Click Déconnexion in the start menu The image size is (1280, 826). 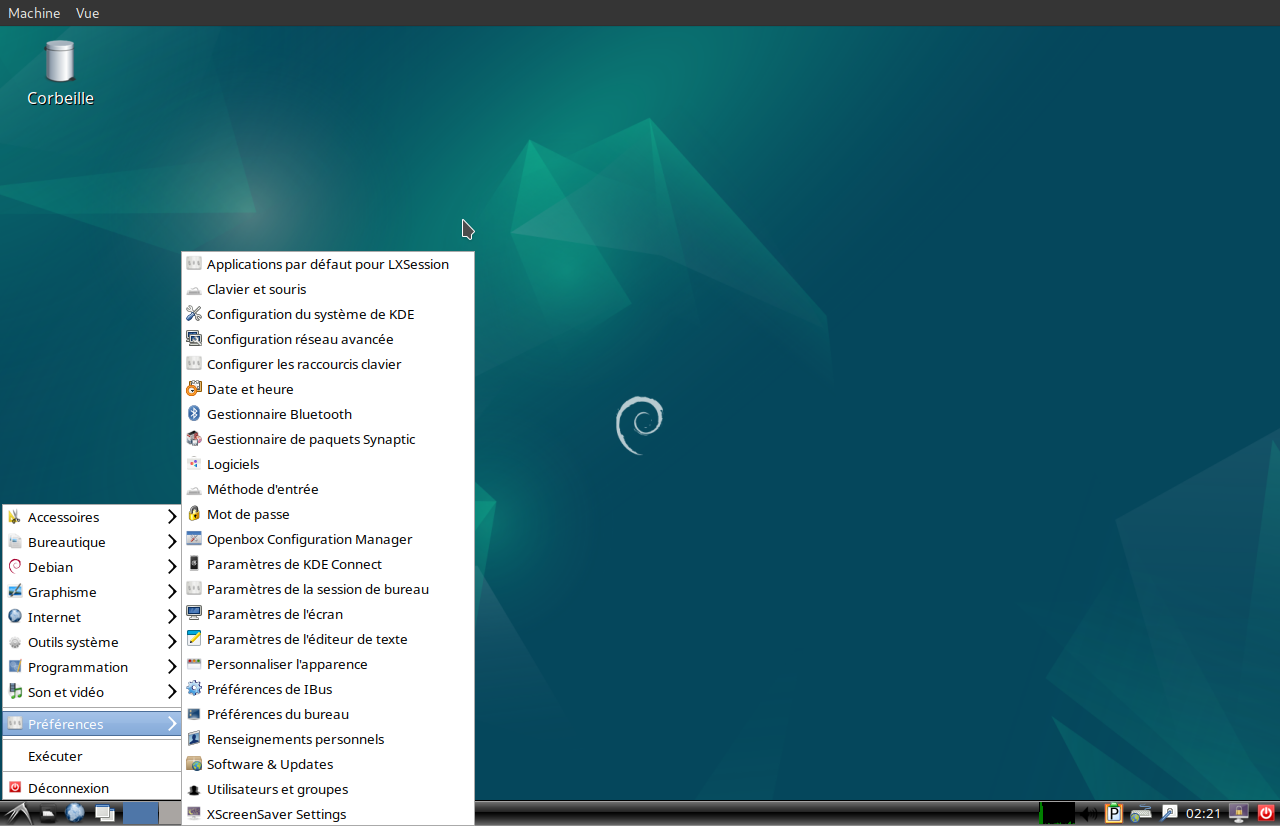click(68, 788)
